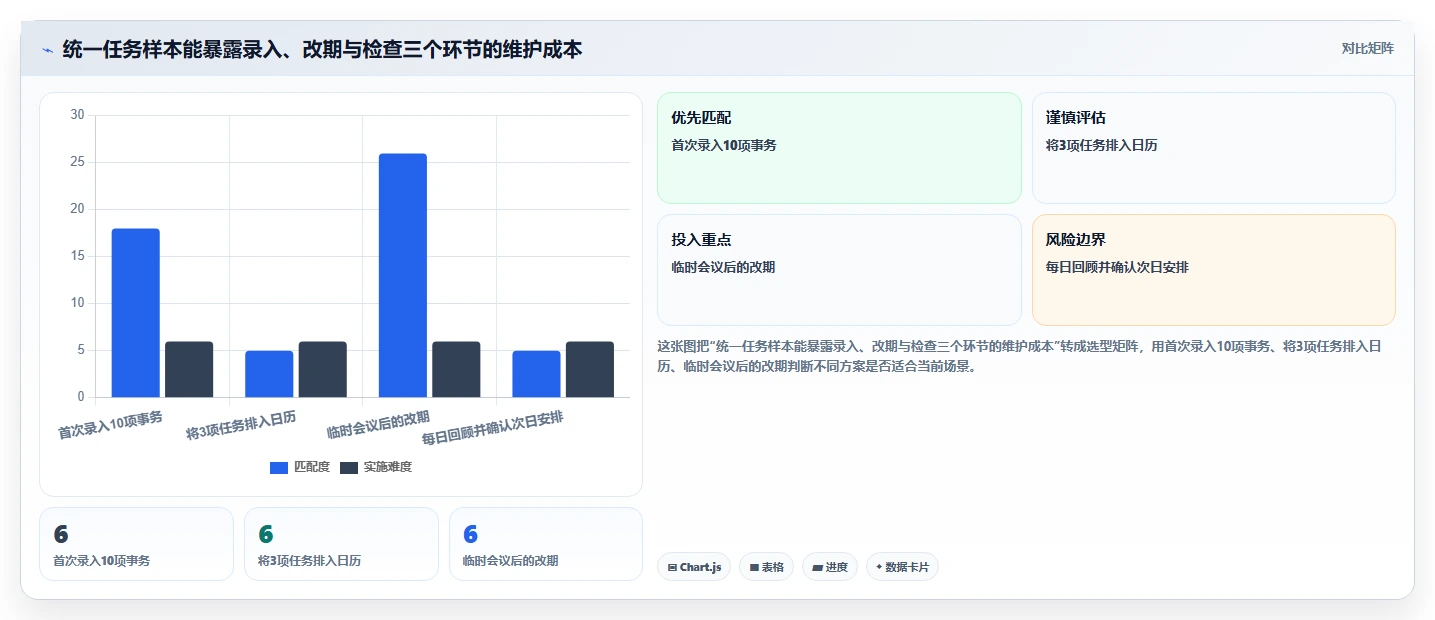Select the 谨慎评估 card
The image size is (1435, 620).
tap(1213, 148)
